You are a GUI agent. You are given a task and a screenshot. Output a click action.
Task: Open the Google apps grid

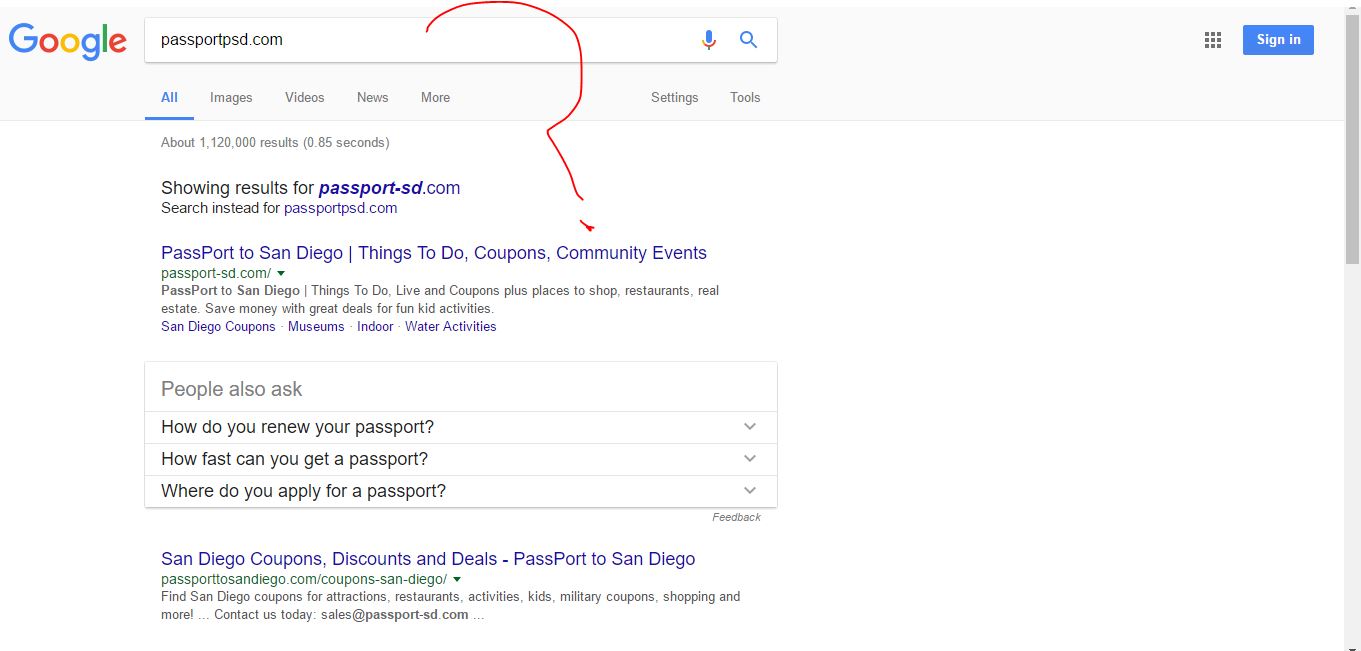pos(1213,40)
